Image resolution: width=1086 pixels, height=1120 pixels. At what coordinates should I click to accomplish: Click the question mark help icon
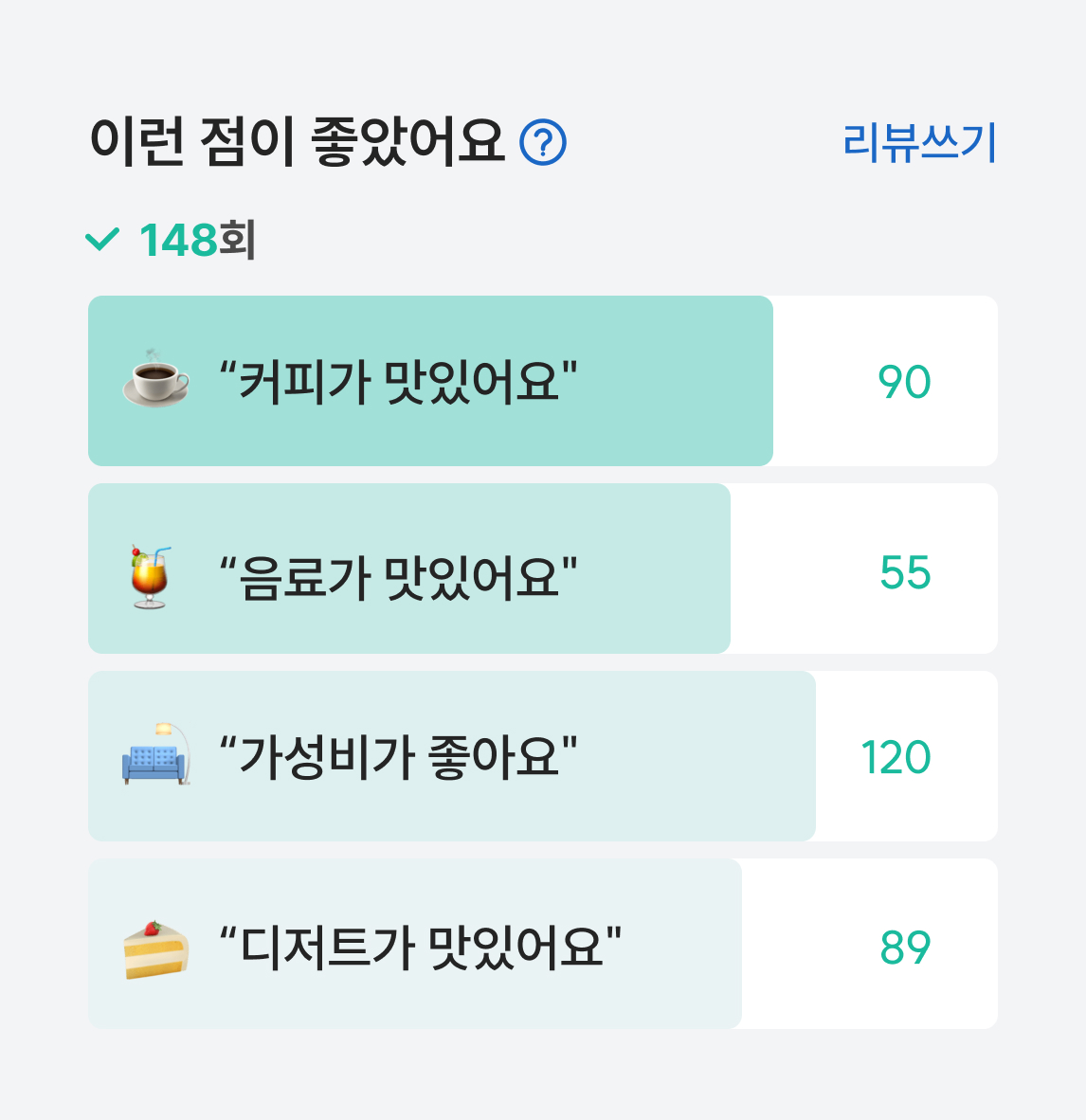click(x=543, y=142)
